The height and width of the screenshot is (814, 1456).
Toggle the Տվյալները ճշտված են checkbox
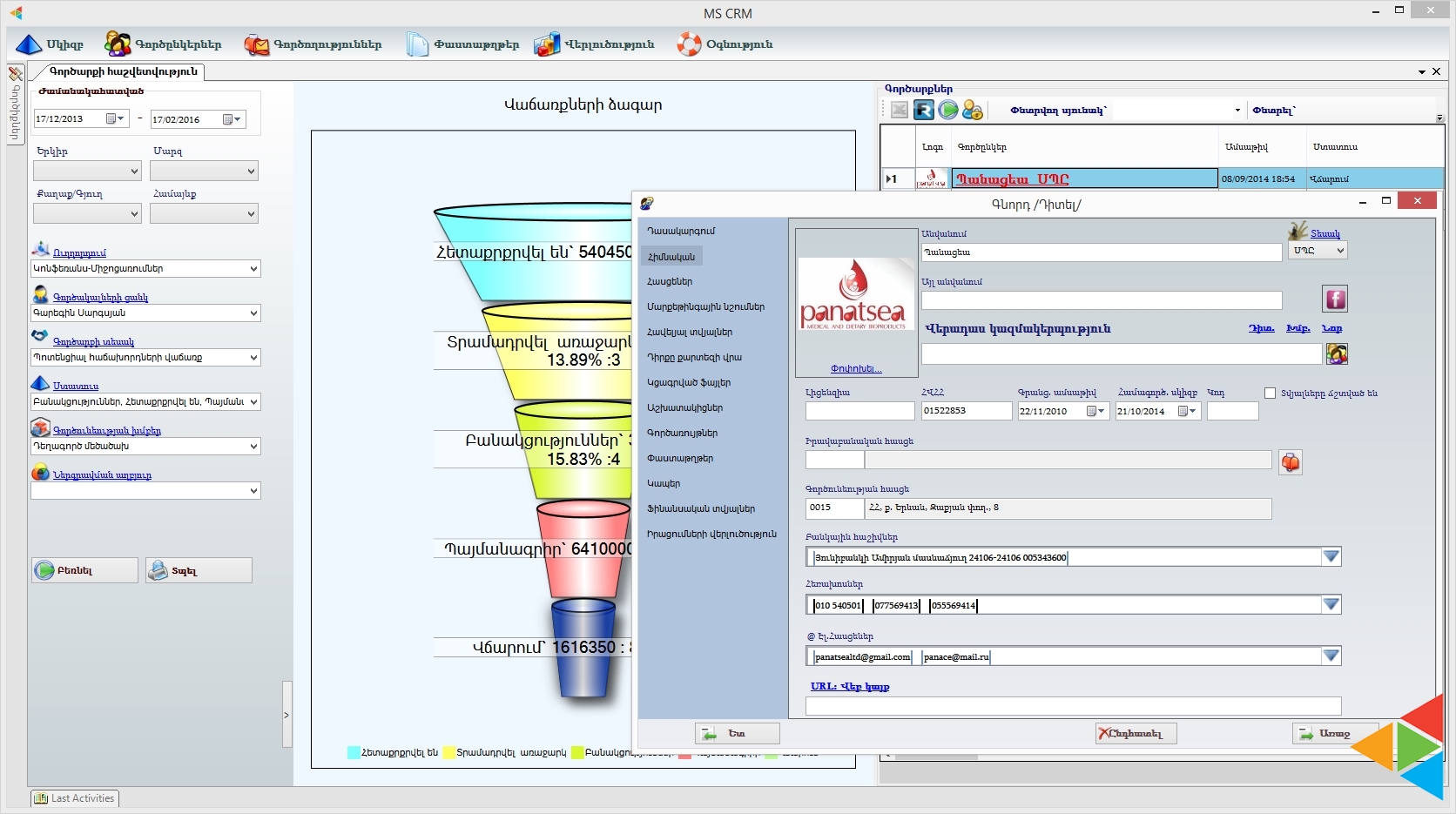coord(1270,393)
